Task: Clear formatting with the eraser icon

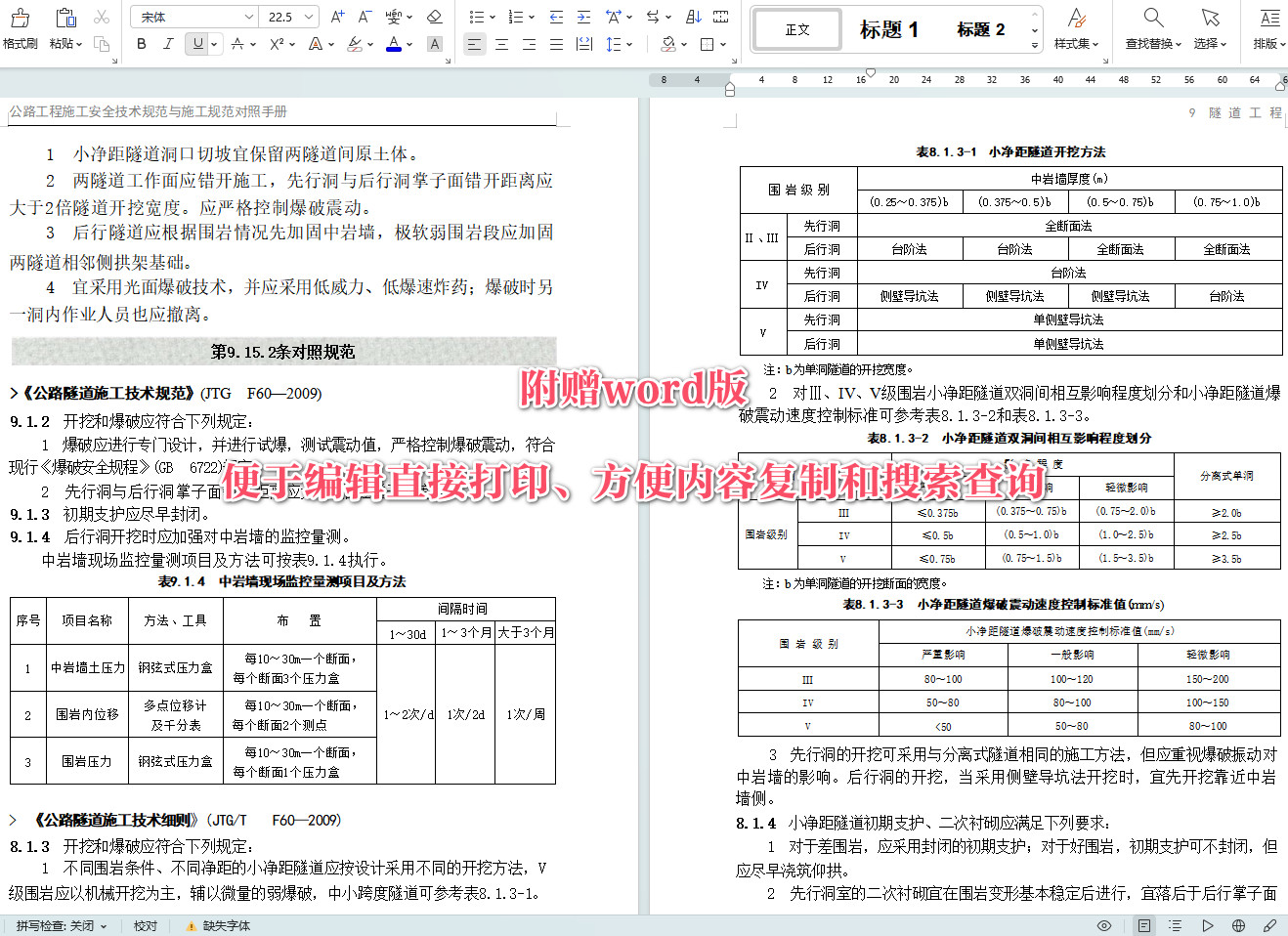Action: (434, 16)
